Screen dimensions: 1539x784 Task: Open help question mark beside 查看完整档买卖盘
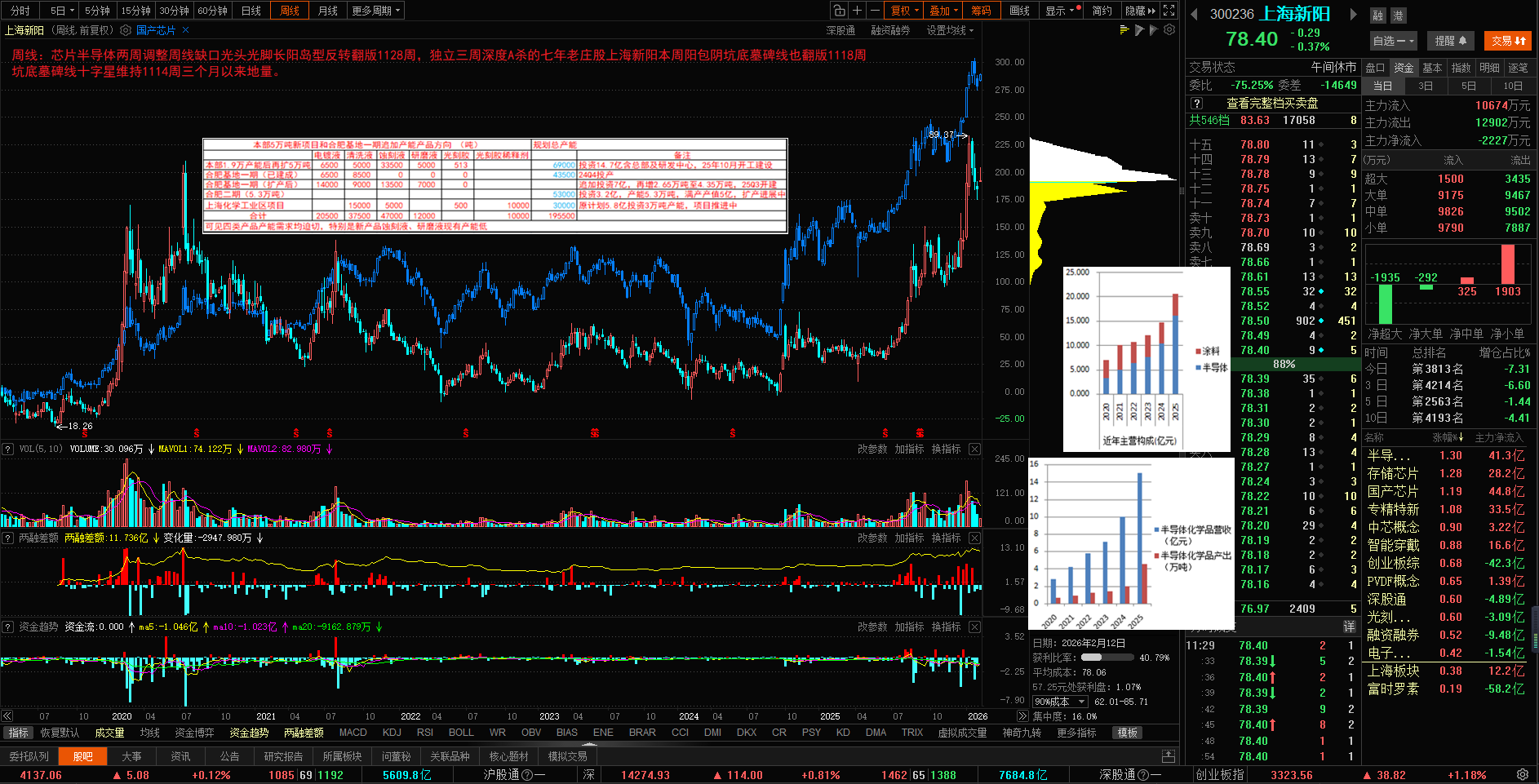pos(1196,104)
